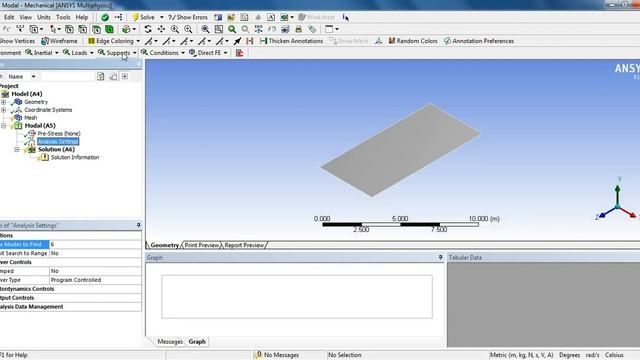640x360 pixels.
Task: Open the View menu
Action: coord(25,17)
